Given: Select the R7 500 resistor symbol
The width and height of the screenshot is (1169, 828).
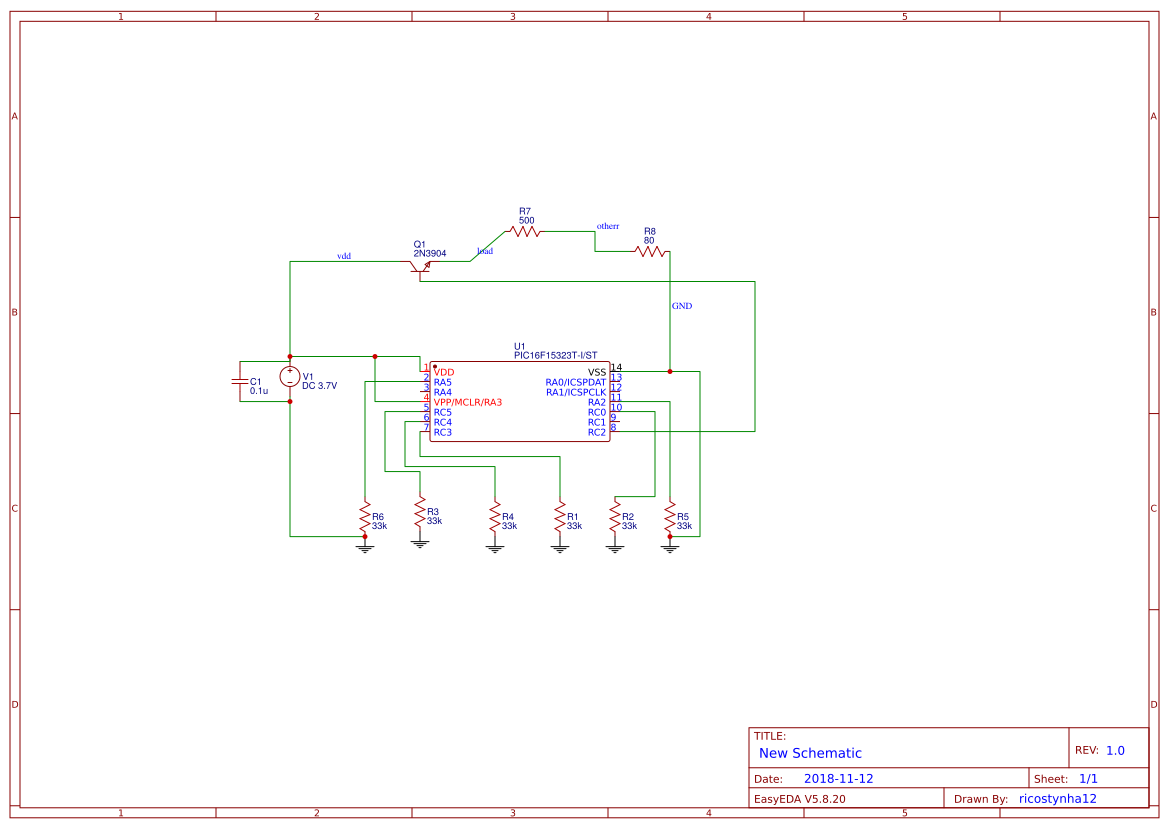Looking at the screenshot, I should [x=524, y=231].
